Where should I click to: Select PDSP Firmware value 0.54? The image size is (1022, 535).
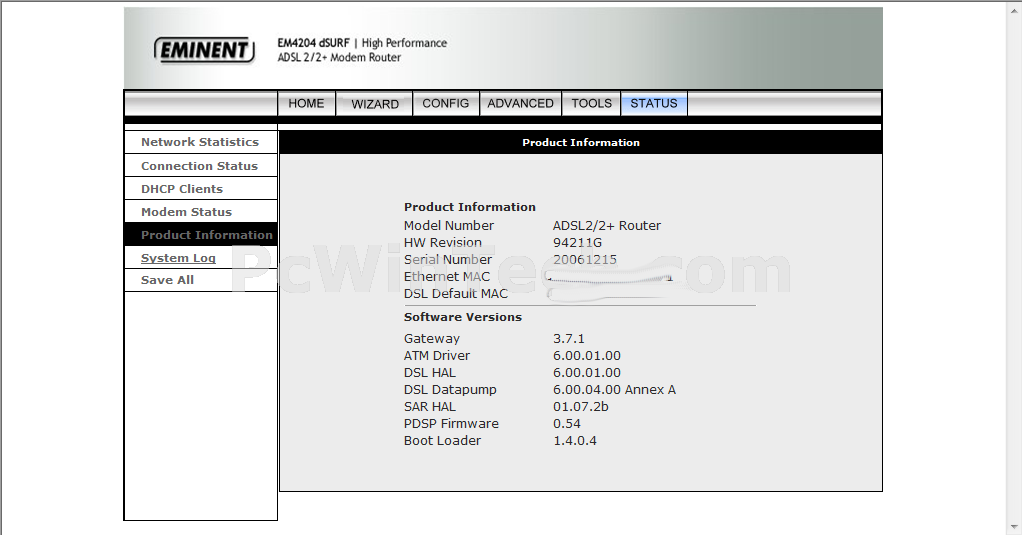tap(566, 424)
